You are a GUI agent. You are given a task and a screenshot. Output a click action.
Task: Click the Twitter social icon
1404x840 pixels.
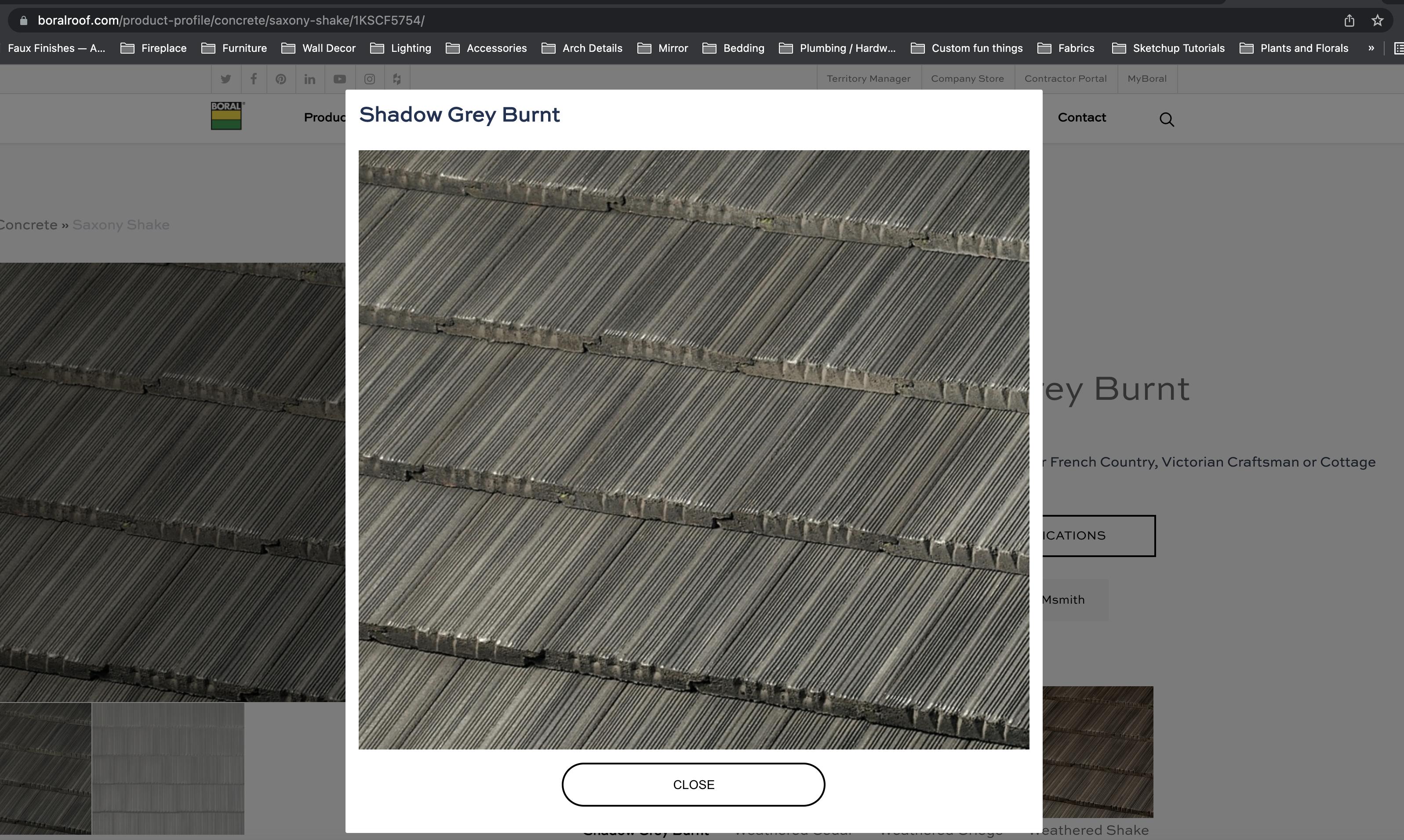[226, 79]
